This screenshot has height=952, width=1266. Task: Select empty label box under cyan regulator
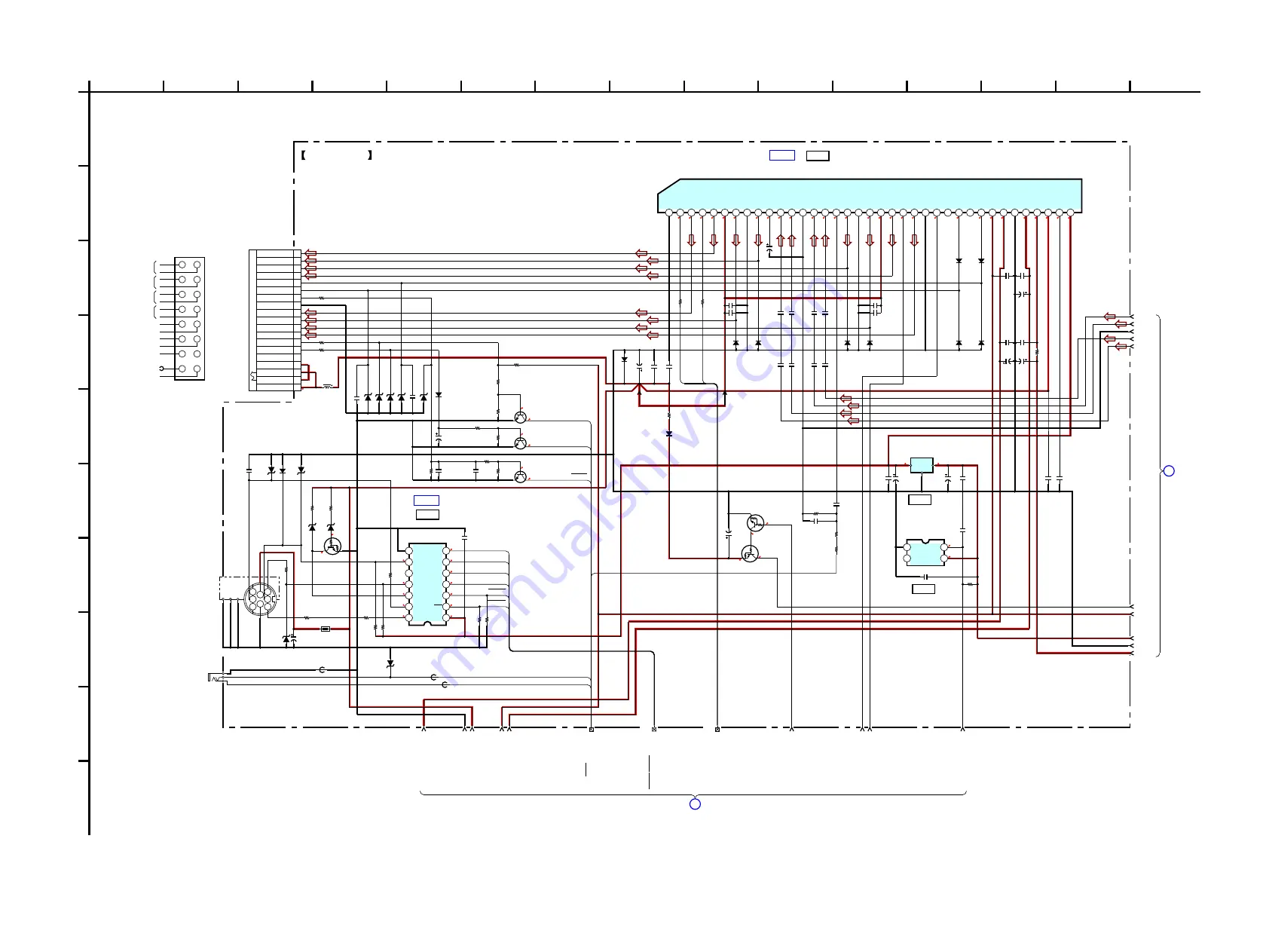[920, 500]
